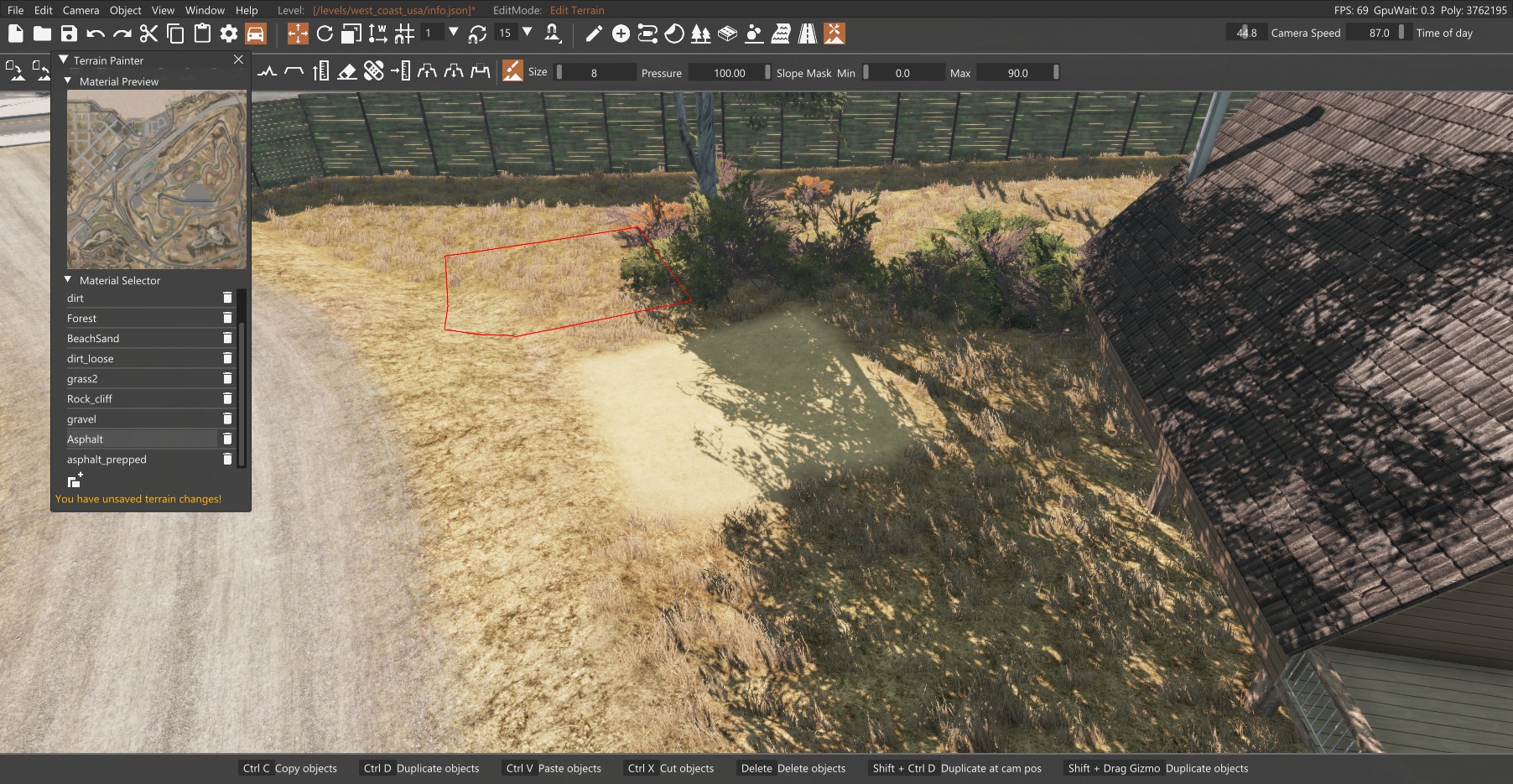Click the raise/lower terrain height brush
This screenshot has width=1513, height=784.
[268, 72]
